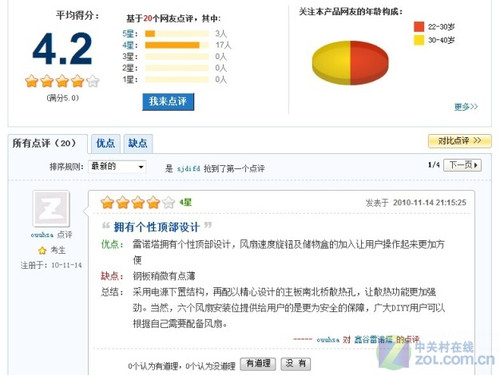Click the 4星 label link
The width and height of the screenshot is (500, 375).
[x=128, y=45]
